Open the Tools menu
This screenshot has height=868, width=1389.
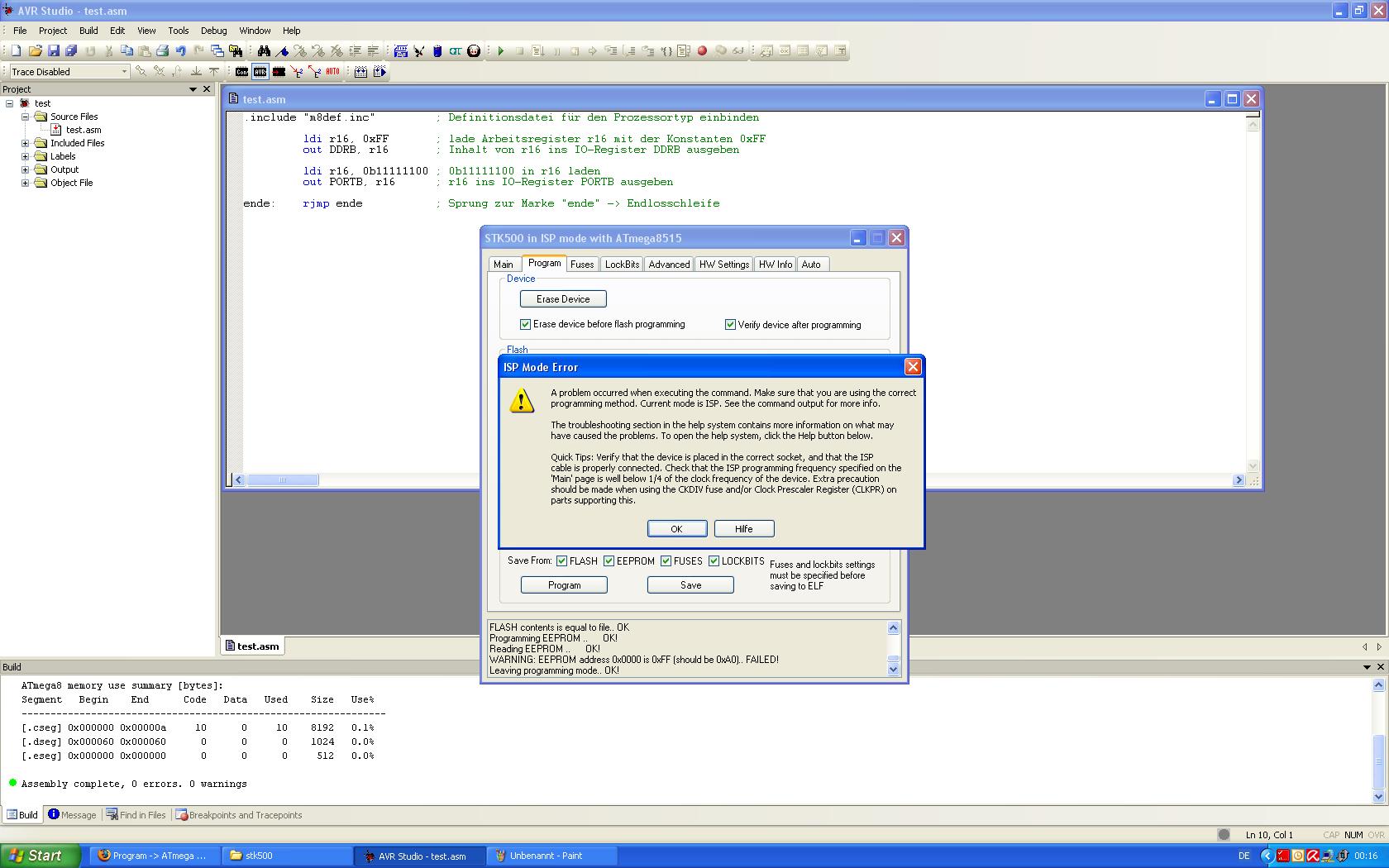tap(178, 31)
